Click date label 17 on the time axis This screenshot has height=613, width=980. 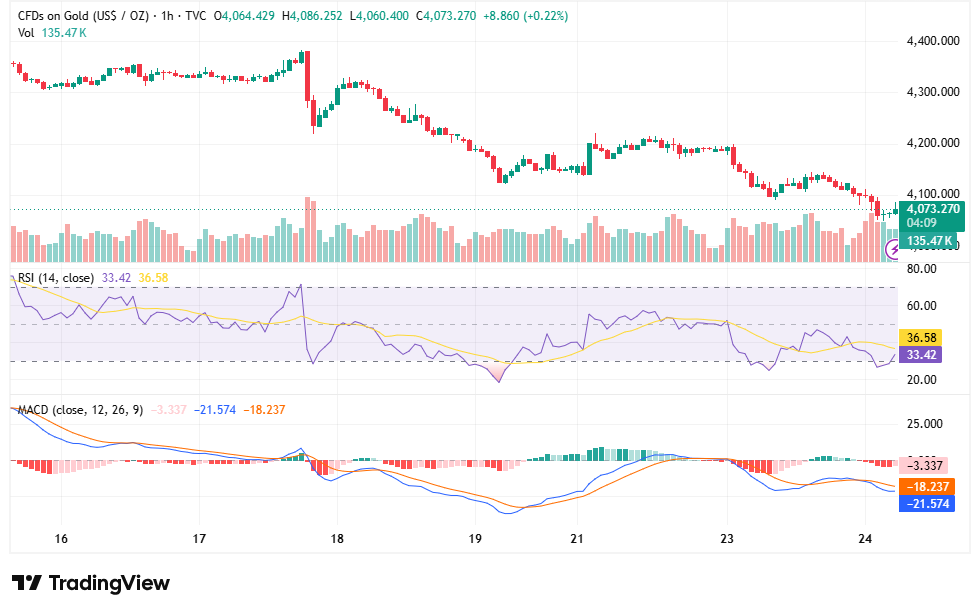199,539
